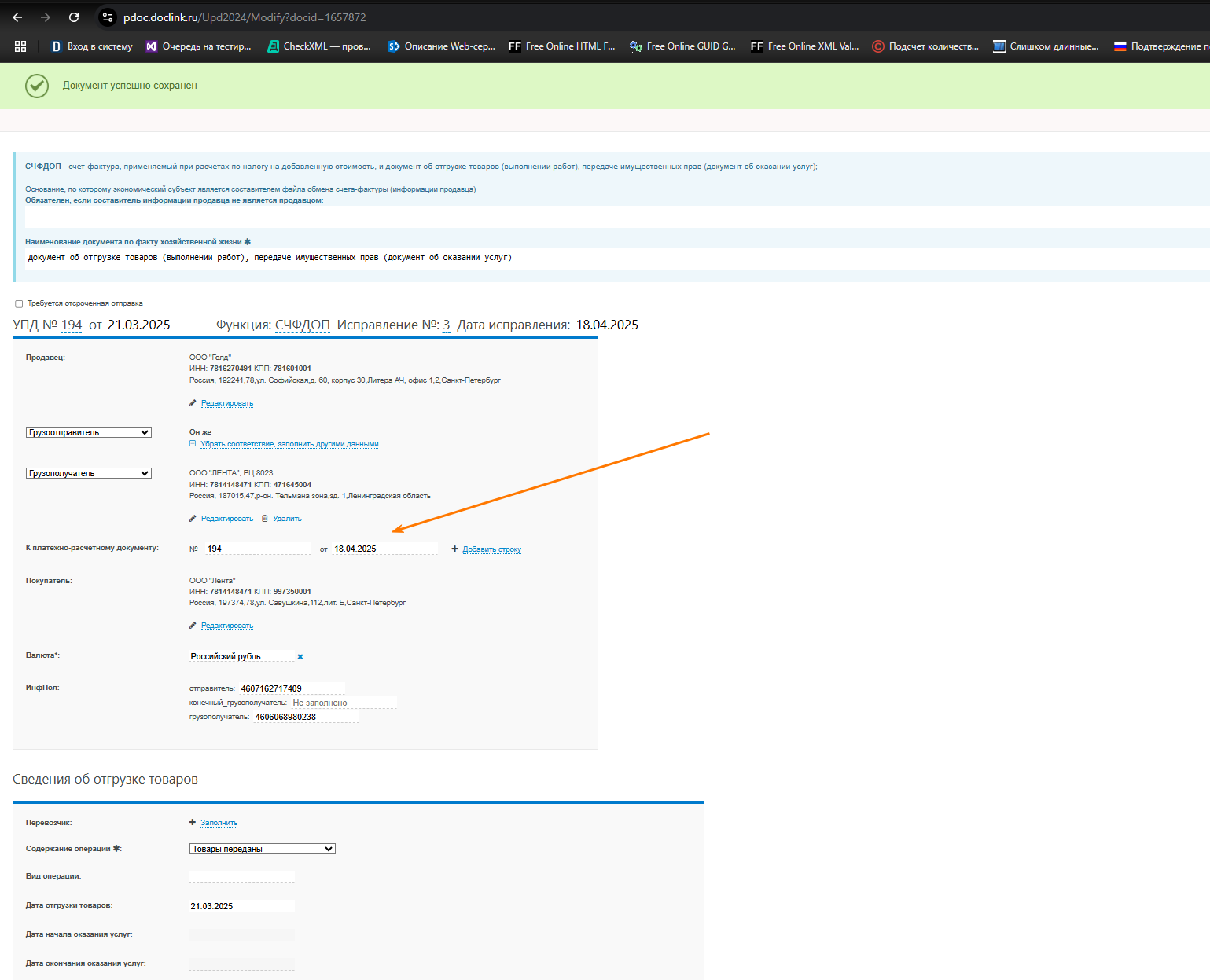Open 'Содержание операции' dropdown 'Товары переданы'

[263, 849]
